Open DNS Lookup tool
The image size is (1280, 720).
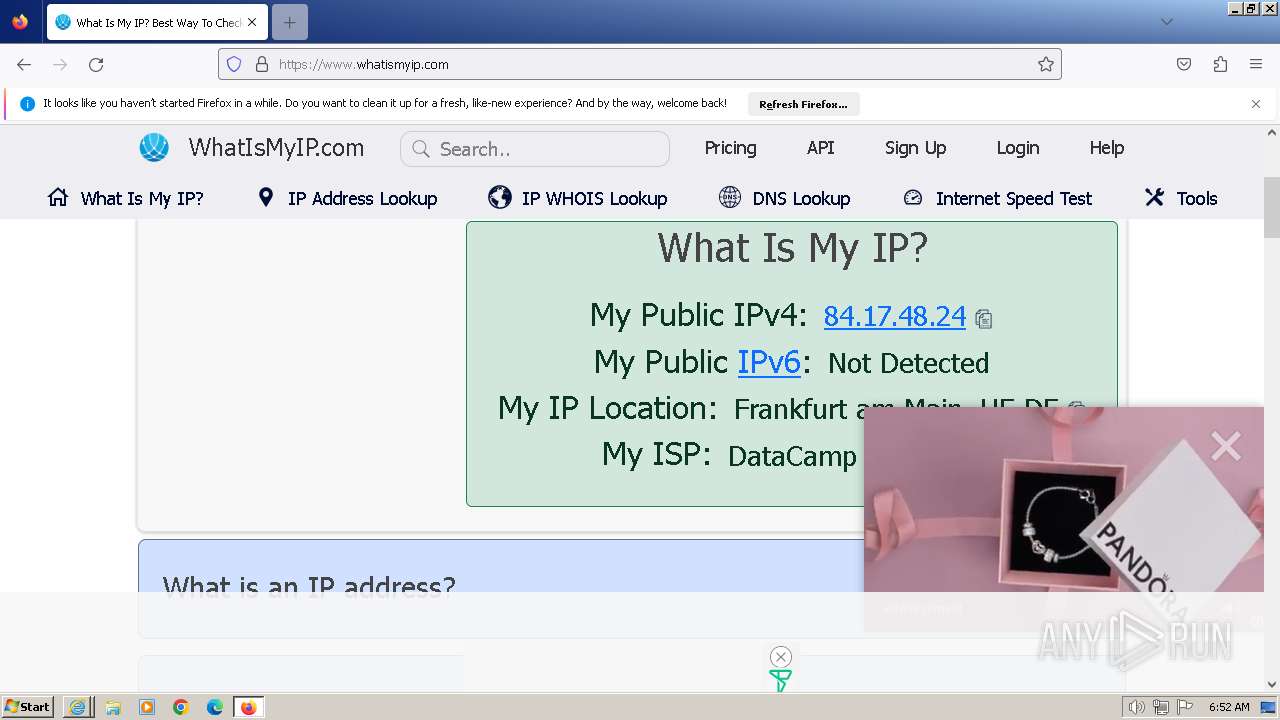785,198
